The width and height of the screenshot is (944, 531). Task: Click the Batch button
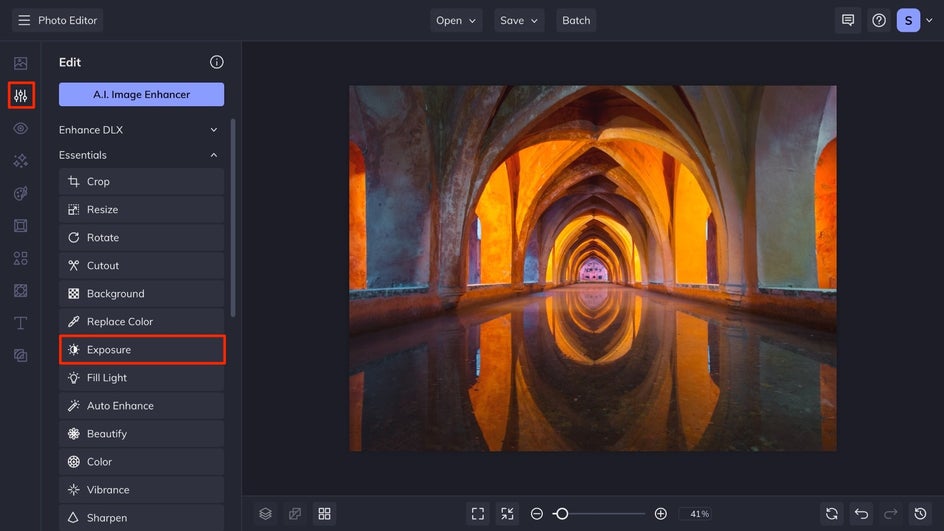pos(576,20)
